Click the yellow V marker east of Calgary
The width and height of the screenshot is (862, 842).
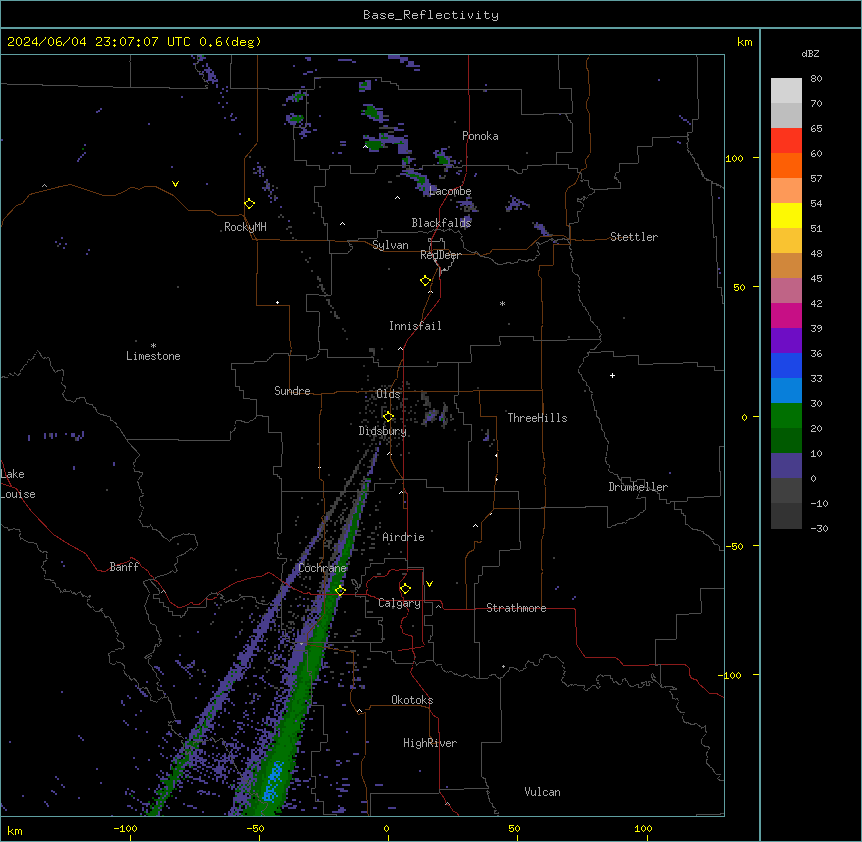(429, 584)
